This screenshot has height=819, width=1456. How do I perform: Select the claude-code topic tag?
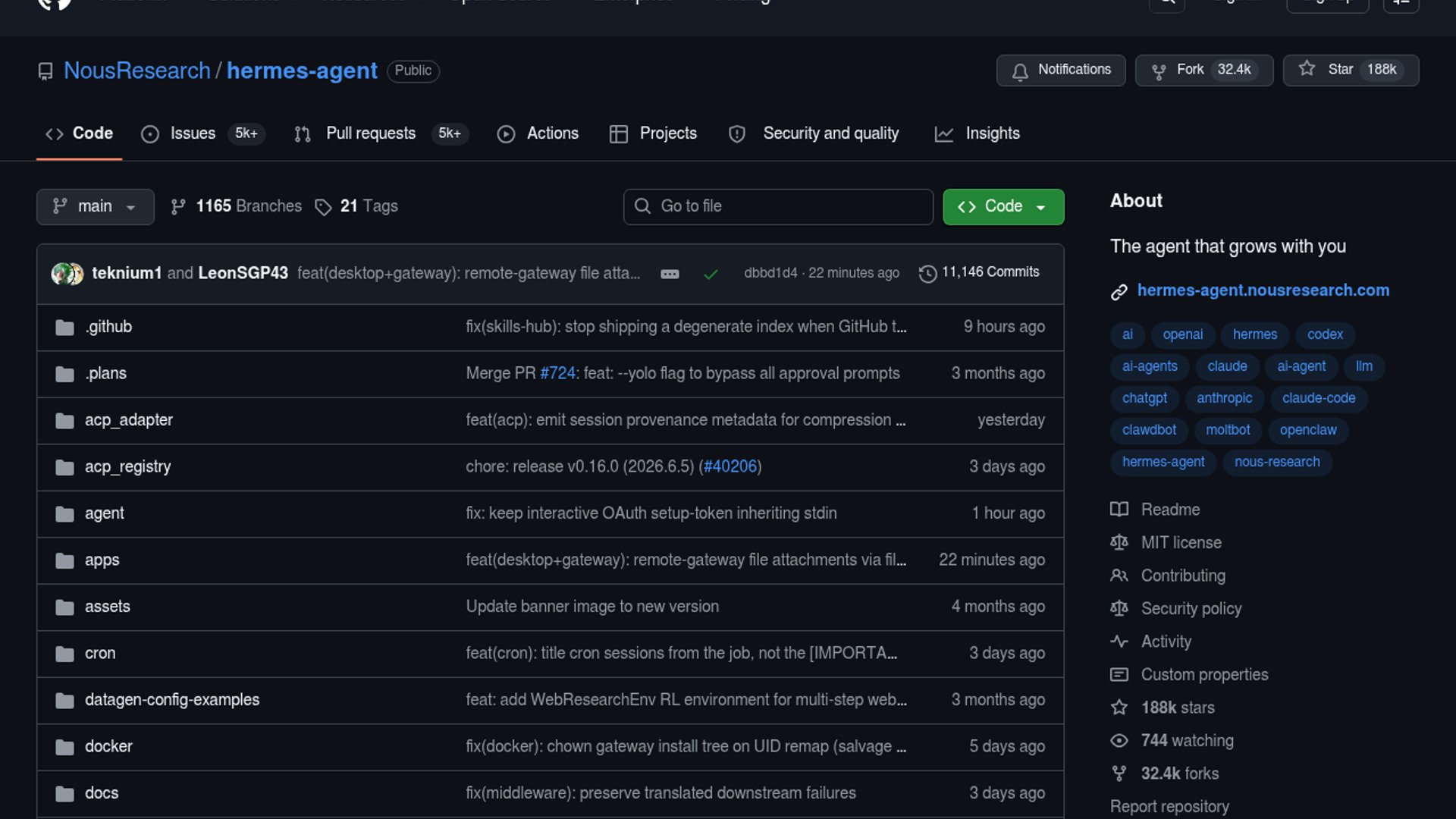click(x=1319, y=399)
